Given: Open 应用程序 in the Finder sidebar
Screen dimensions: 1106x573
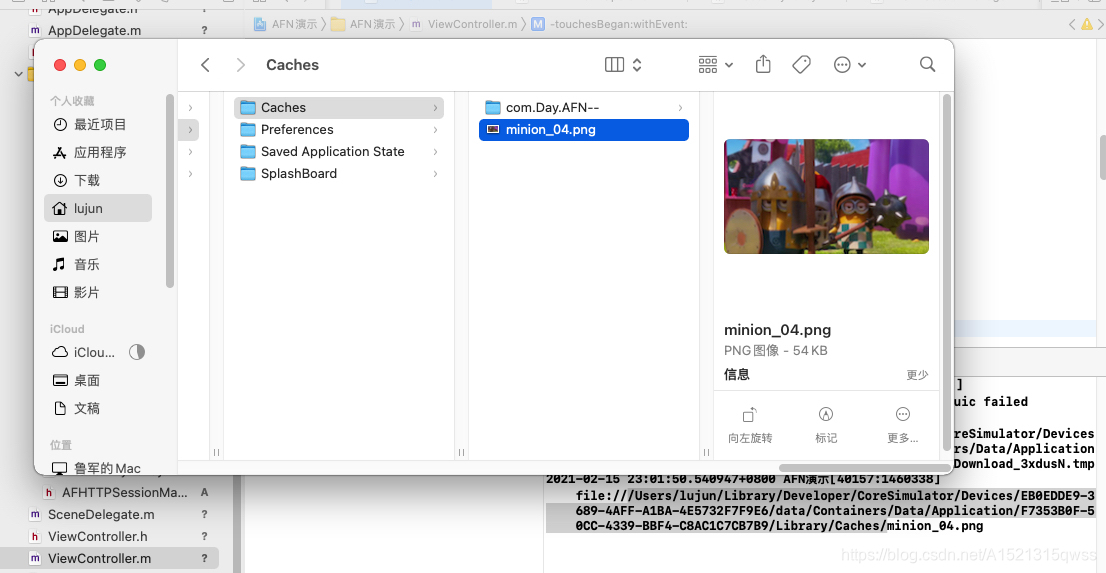Looking at the screenshot, I should [98, 152].
